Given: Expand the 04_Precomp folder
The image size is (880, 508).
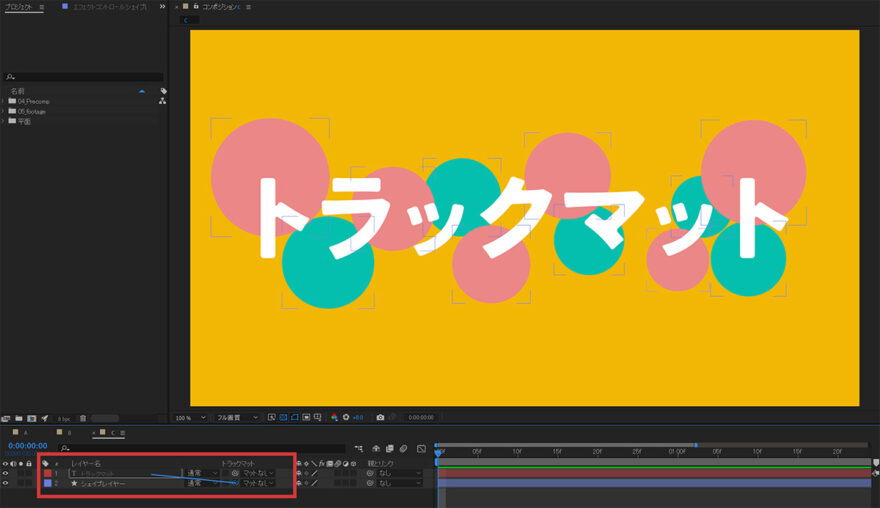Looking at the screenshot, I should pos(3,101).
